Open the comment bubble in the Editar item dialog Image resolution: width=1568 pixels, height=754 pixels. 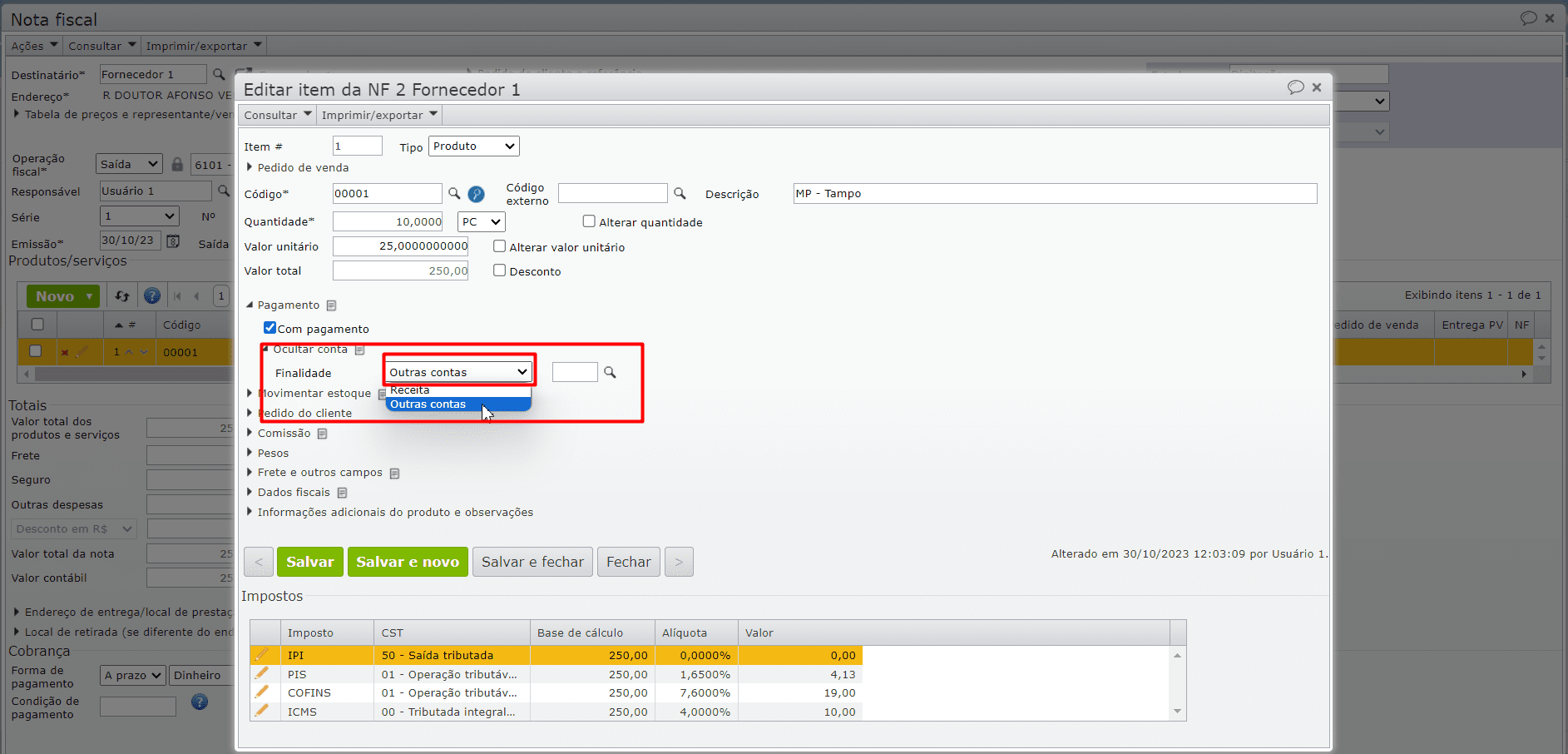click(x=1295, y=87)
